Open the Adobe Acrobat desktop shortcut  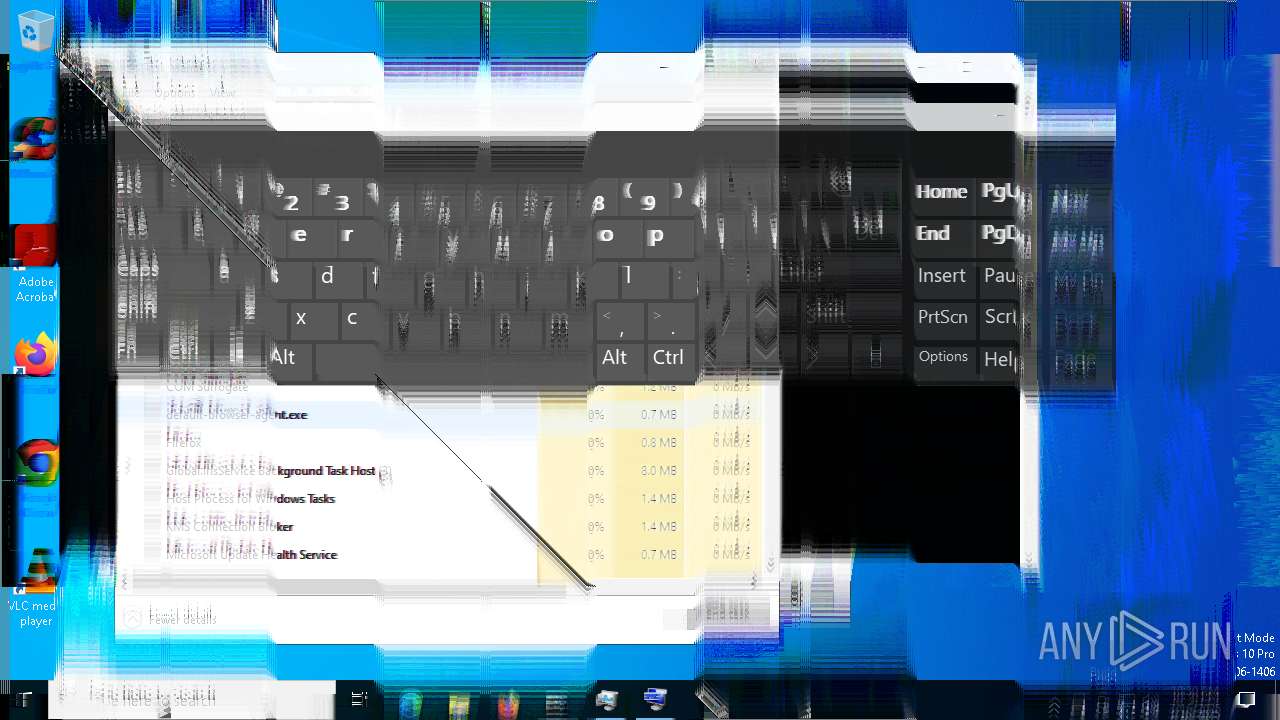pyautogui.click(x=36, y=264)
